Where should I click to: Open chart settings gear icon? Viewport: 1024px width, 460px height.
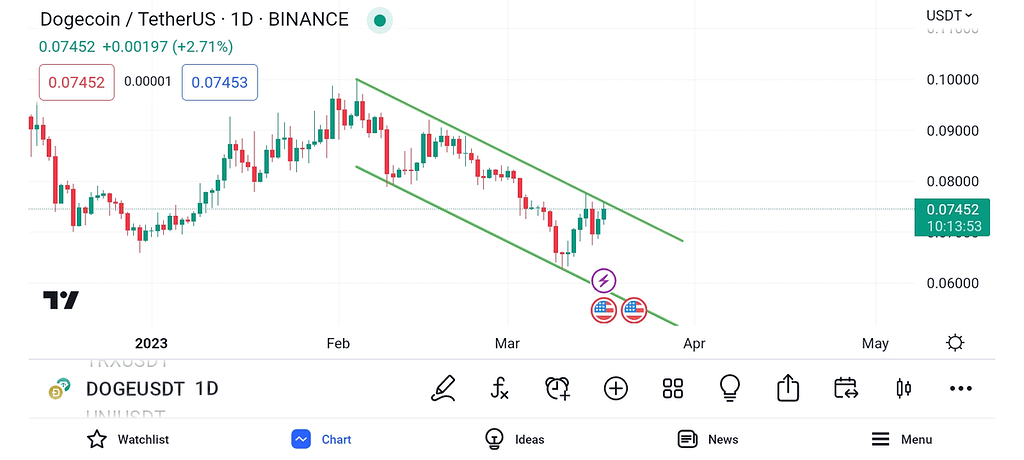[x=955, y=343]
